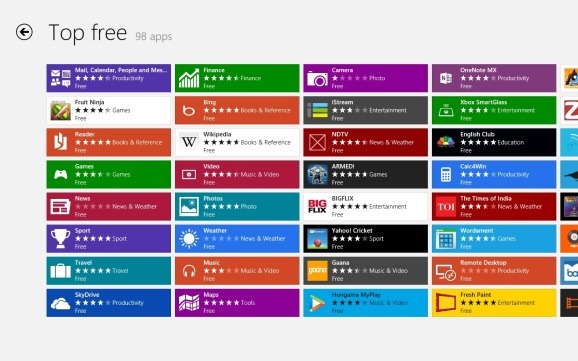The width and height of the screenshot is (578, 361).
Task: Click the "OneNote MX" app title
Action: (x=478, y=70)
